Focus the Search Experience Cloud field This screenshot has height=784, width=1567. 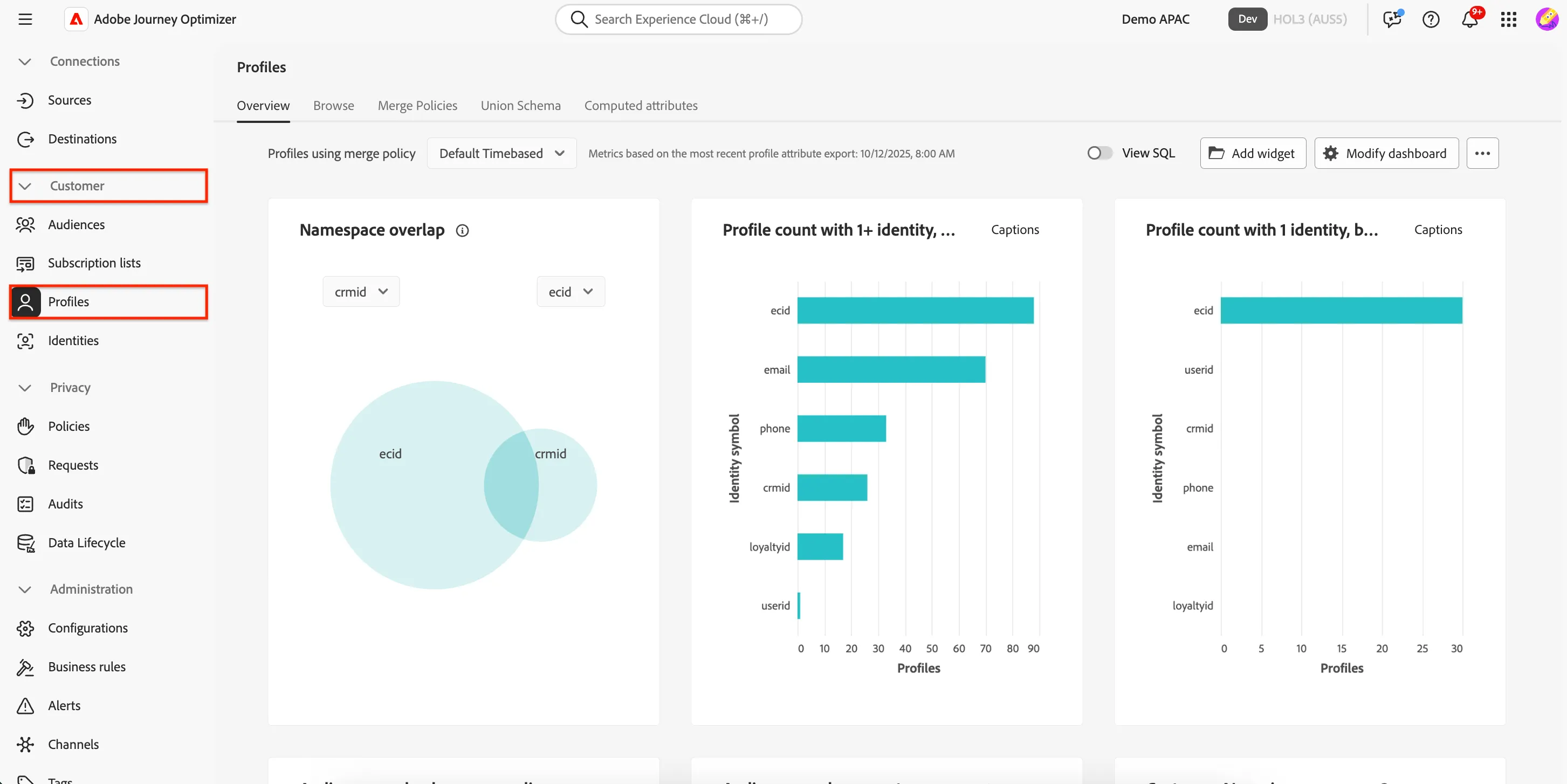click(x=678, y=19)
